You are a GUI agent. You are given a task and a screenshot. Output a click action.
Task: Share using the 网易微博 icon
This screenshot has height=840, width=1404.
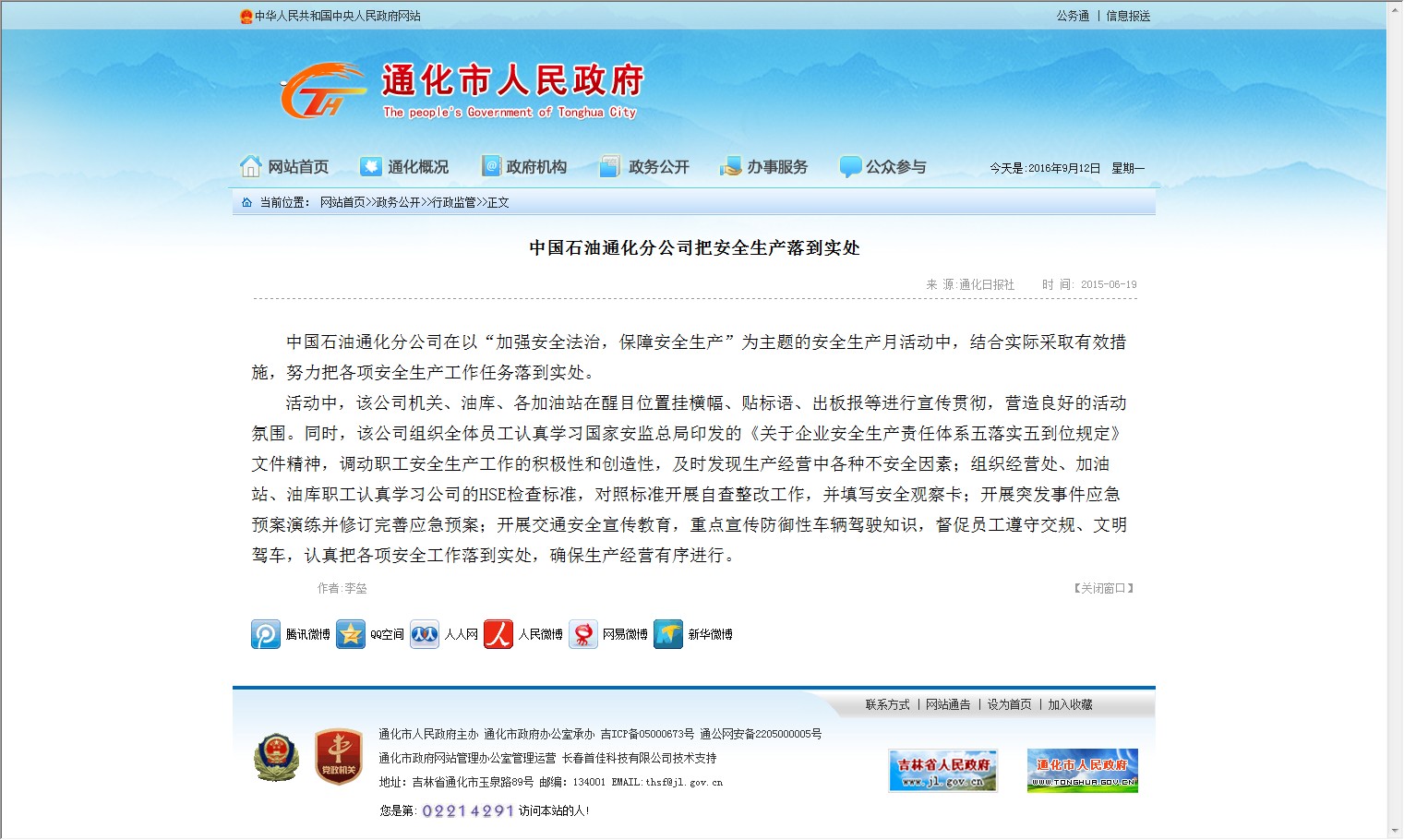coord(583,635)
